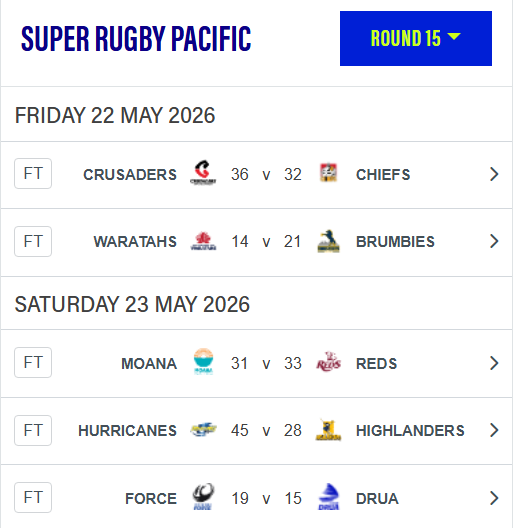Click FT badge on Waratahs match

pos(33,241)
